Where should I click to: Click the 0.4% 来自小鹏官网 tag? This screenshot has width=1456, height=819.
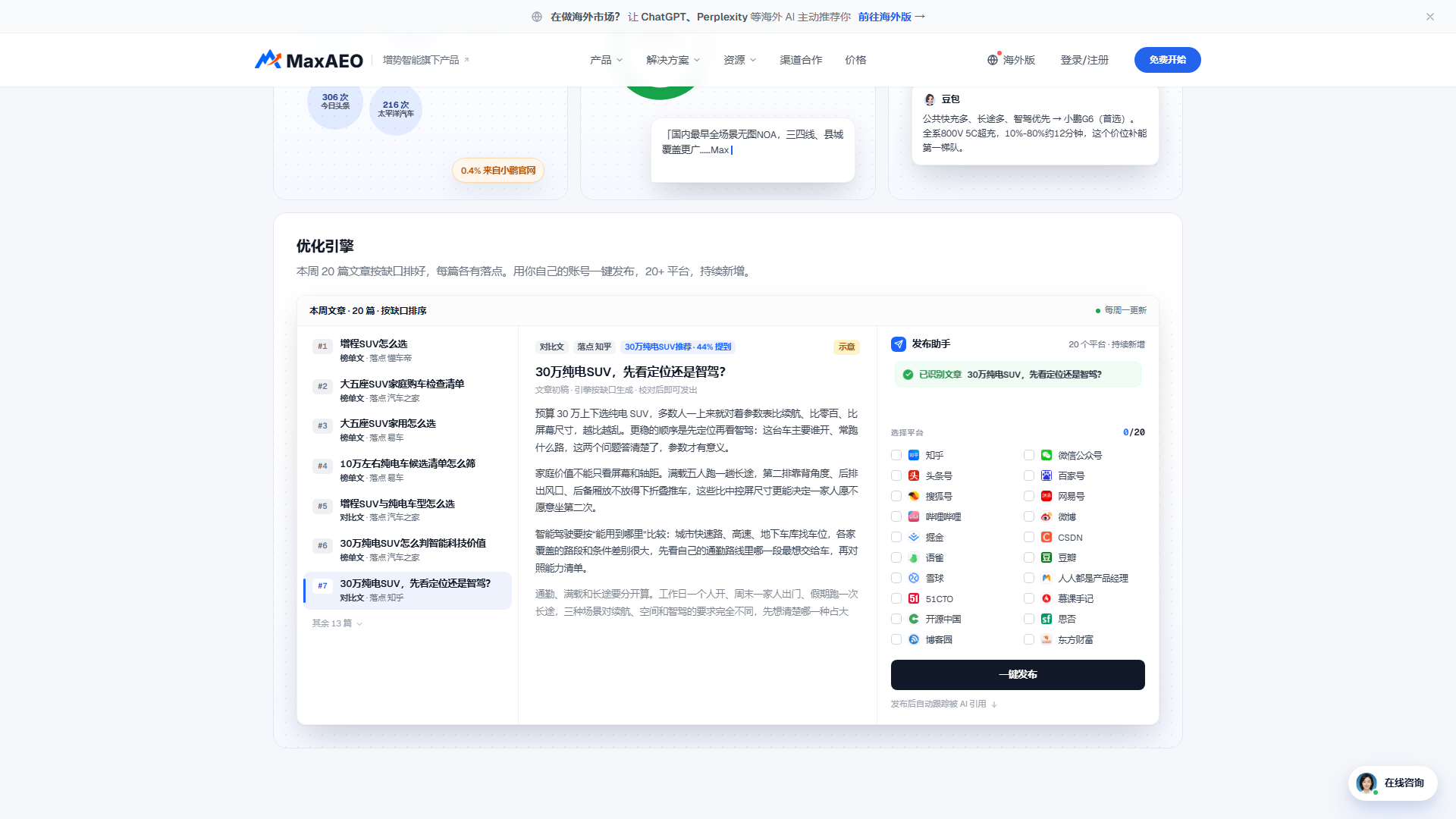498,171
